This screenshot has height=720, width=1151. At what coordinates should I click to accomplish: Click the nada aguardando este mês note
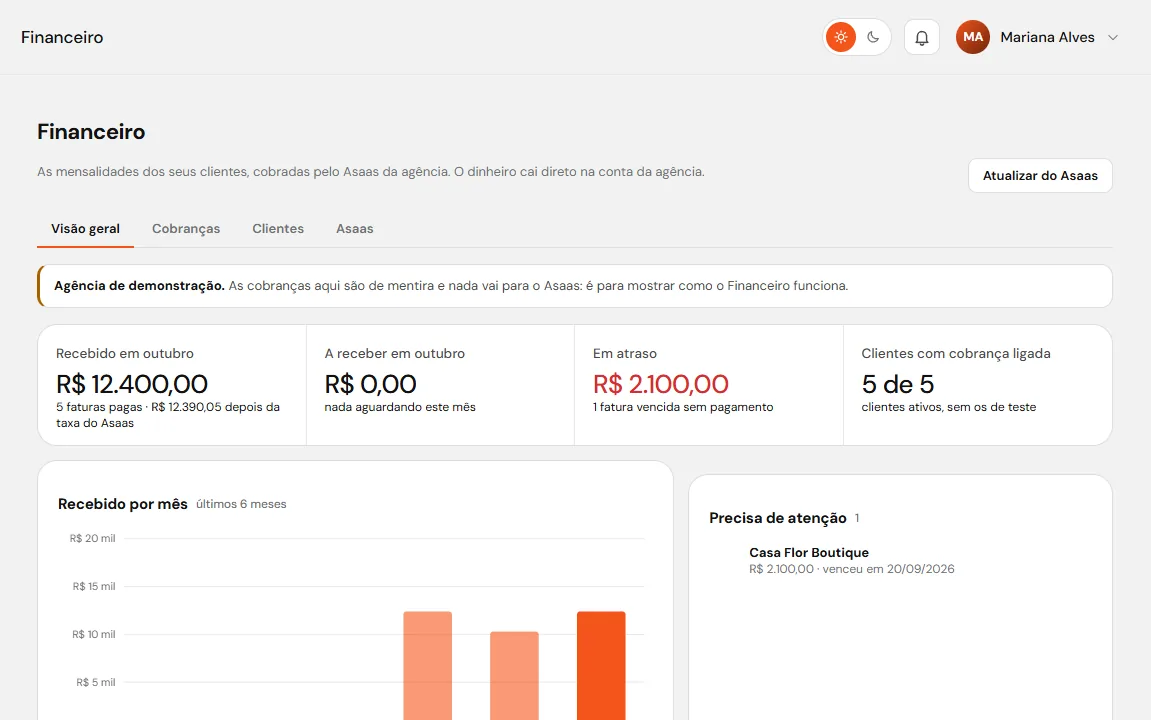click(400, 407)
